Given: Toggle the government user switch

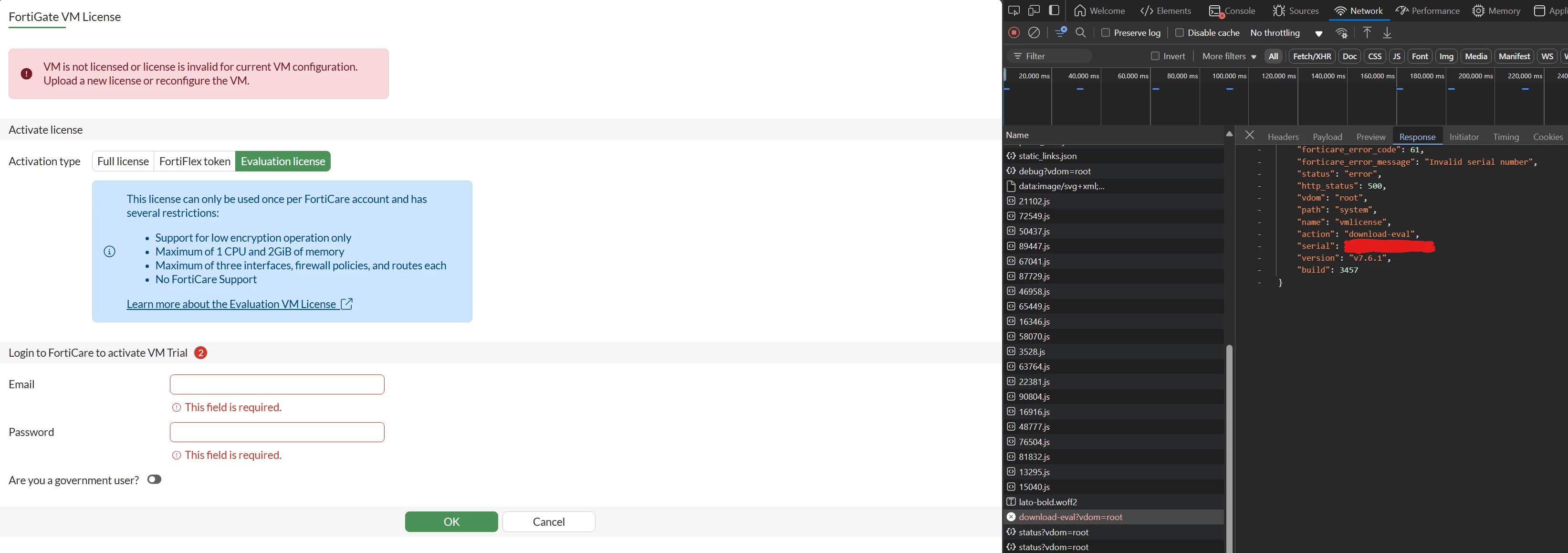Looking at the screenshot, I should [155, 479].
